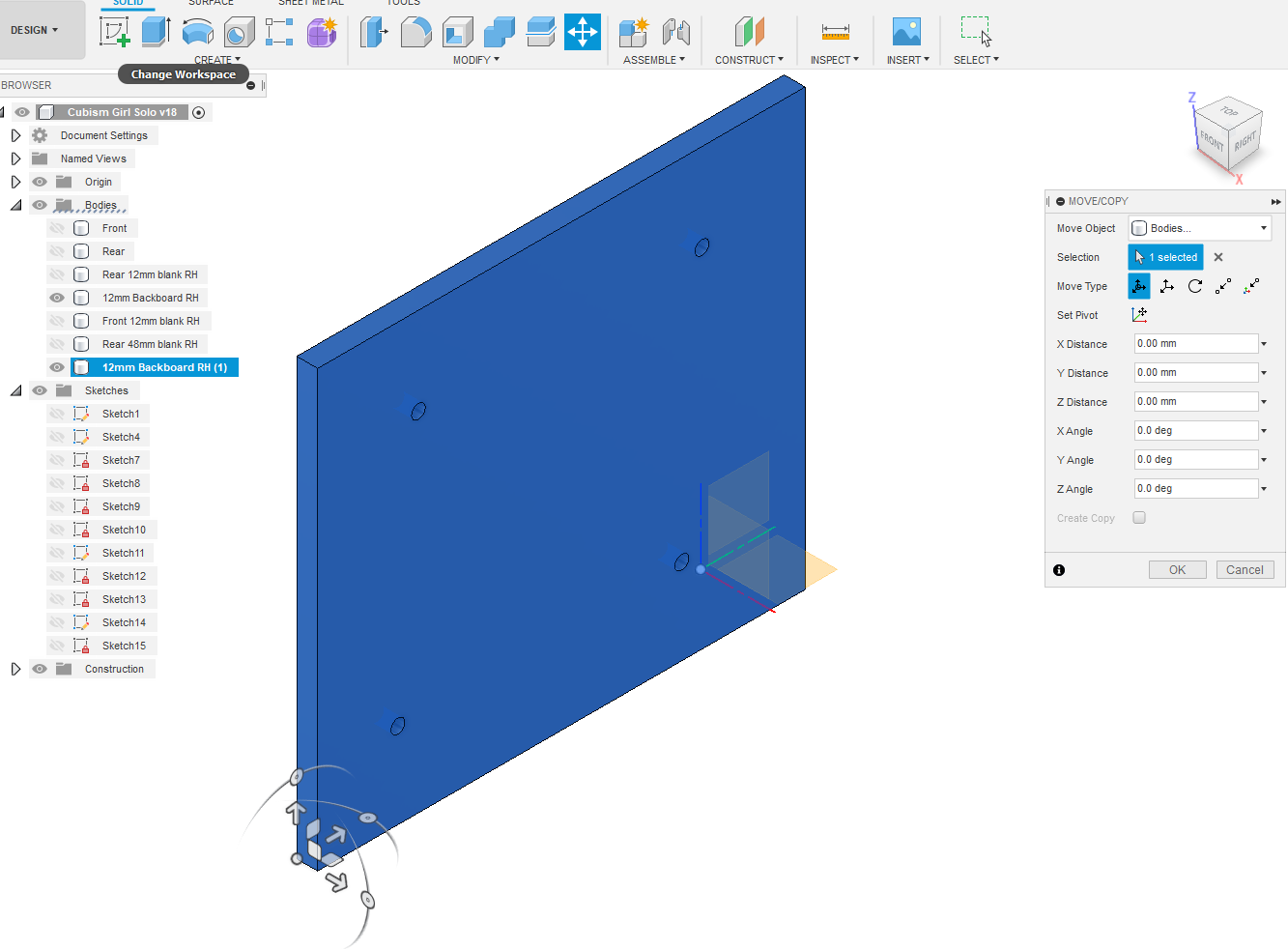Show the Rear 12mm blank RH body

[x=57, y=274]
